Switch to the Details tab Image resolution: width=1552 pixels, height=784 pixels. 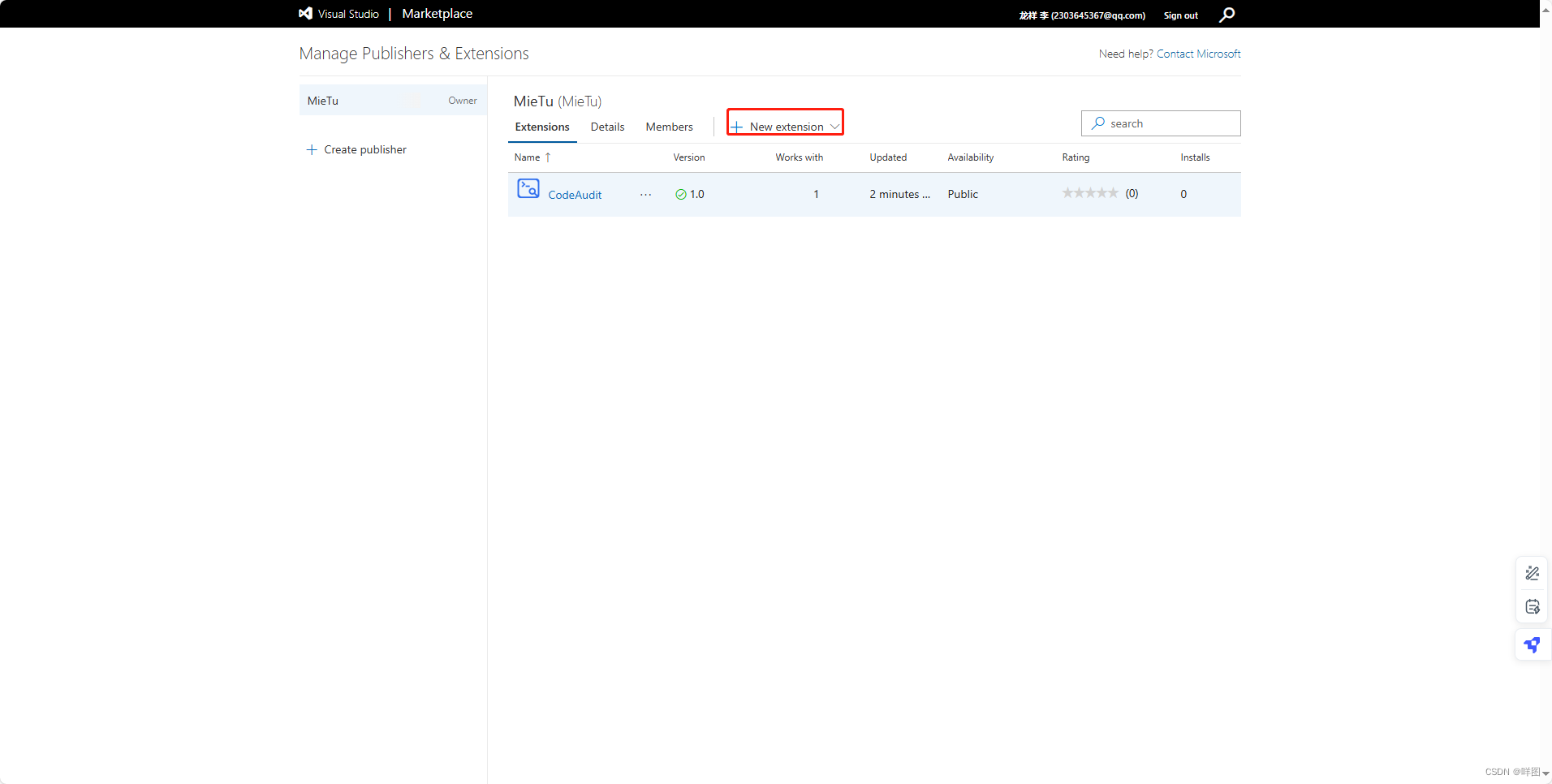tap(607, 127)
